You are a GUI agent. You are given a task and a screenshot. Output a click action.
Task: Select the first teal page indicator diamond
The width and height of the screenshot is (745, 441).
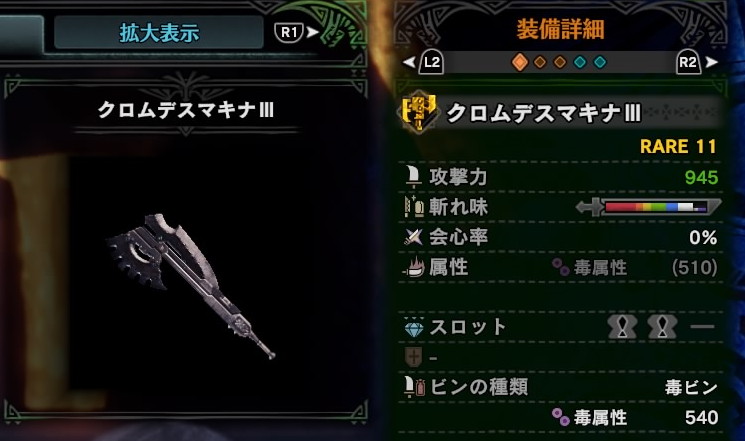580,62
